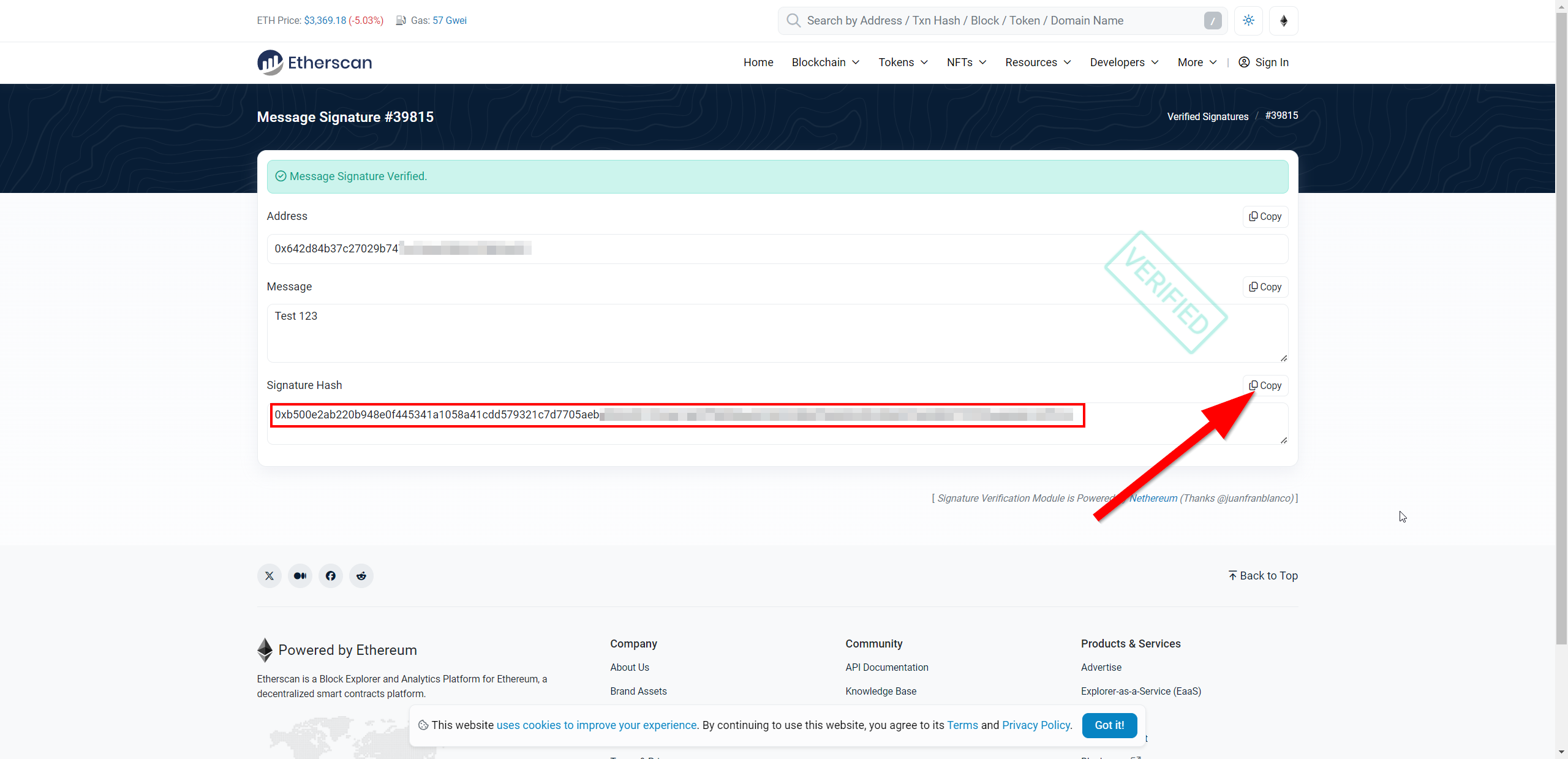
Task: Toggle the light/dark theme sun icon
Action: coord(1248,21)
